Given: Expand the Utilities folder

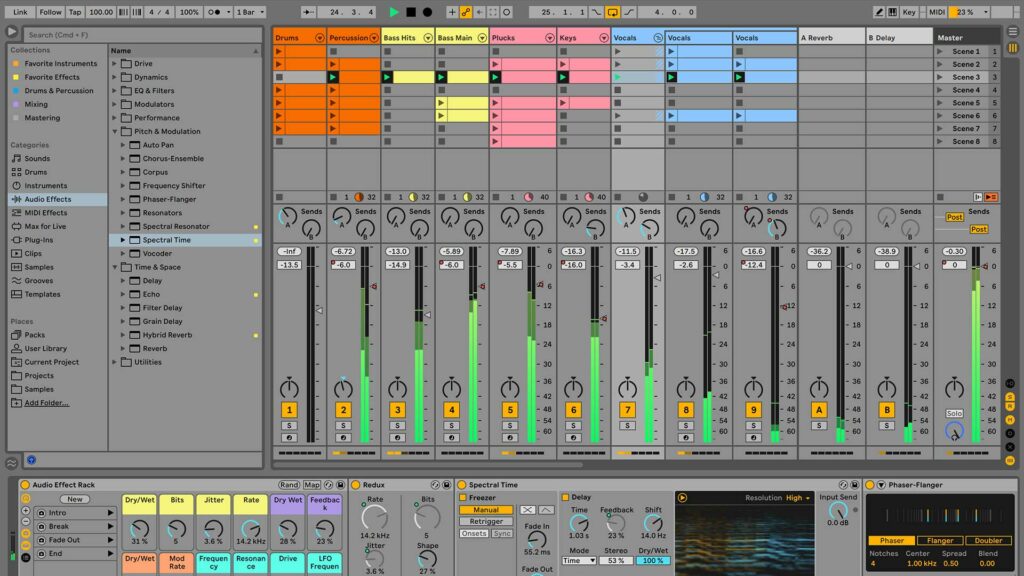Looking at the screenshot, I should (114, 362).
